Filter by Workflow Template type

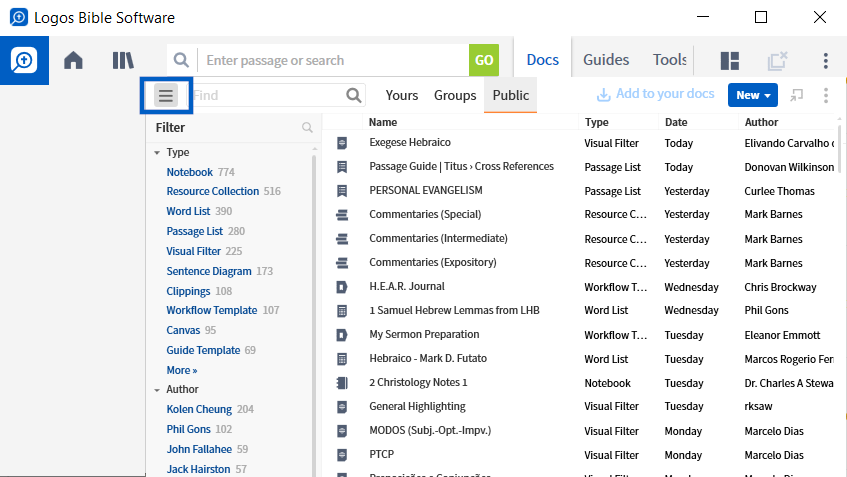212,310
